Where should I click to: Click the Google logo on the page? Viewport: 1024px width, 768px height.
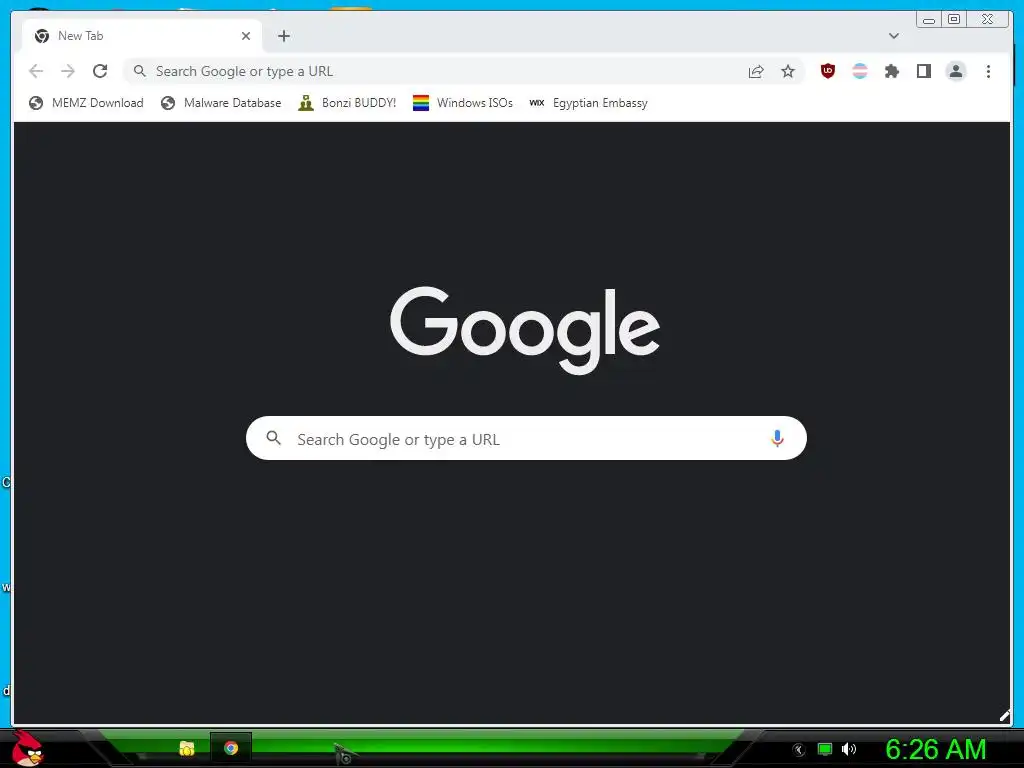coord(525,329)
